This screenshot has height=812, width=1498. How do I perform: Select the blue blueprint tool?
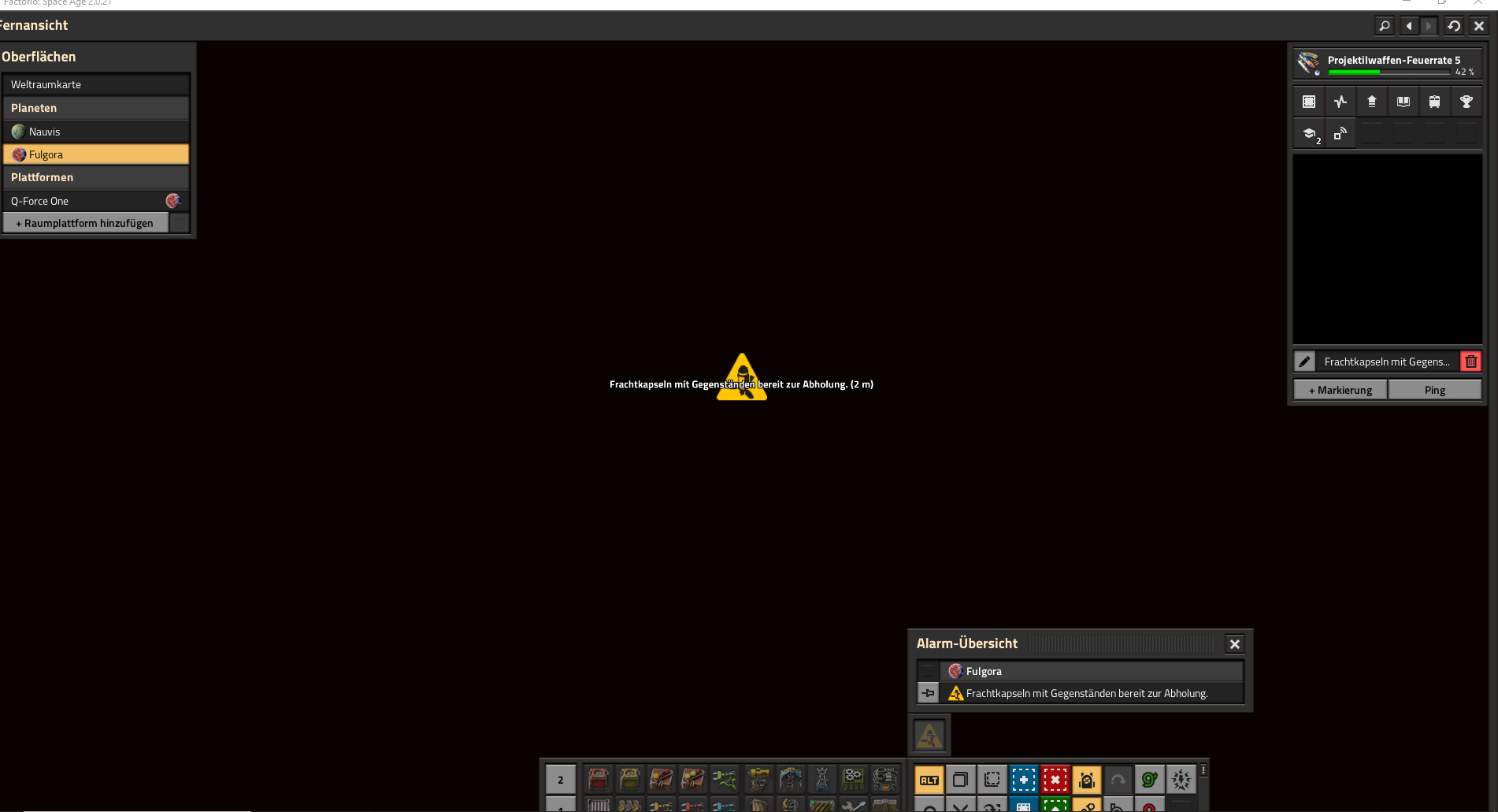point(1024,780)
